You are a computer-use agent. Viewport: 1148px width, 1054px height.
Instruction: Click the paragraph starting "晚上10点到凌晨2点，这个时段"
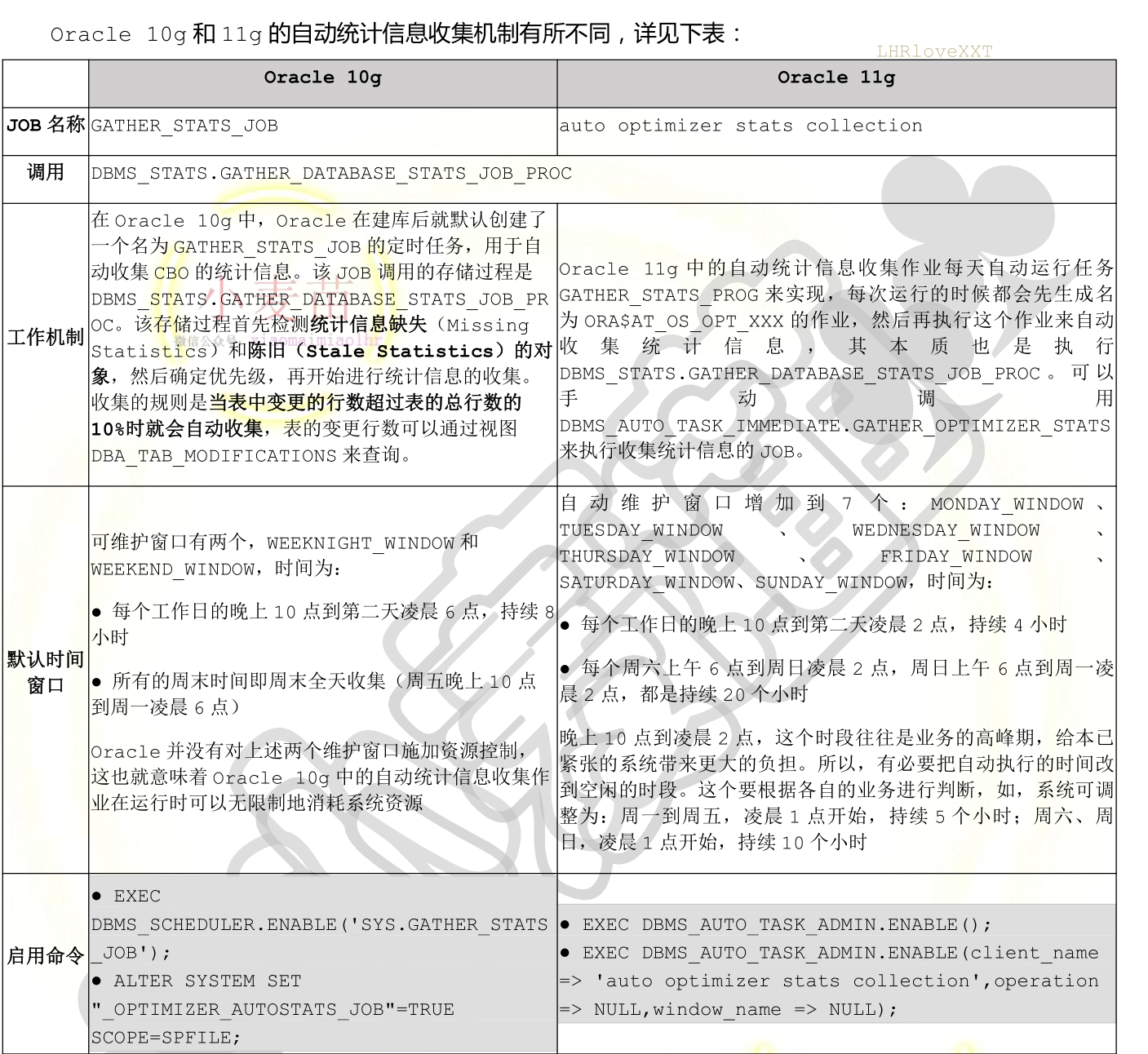pyautogui.click(x=836, y=790)
